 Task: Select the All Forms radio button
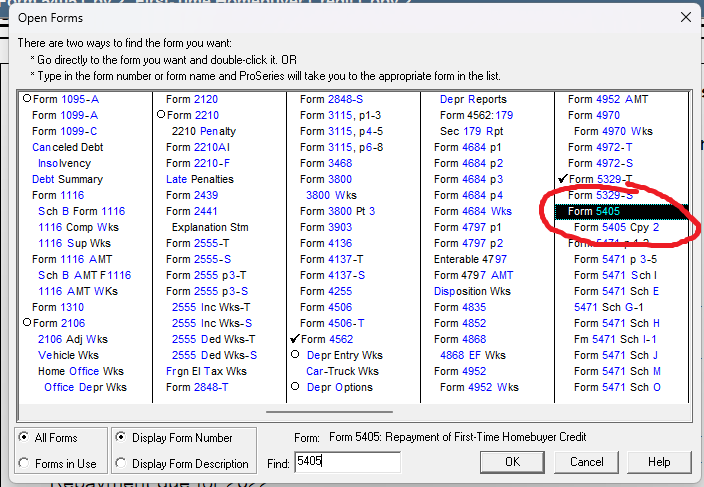[x=25, y=438]
